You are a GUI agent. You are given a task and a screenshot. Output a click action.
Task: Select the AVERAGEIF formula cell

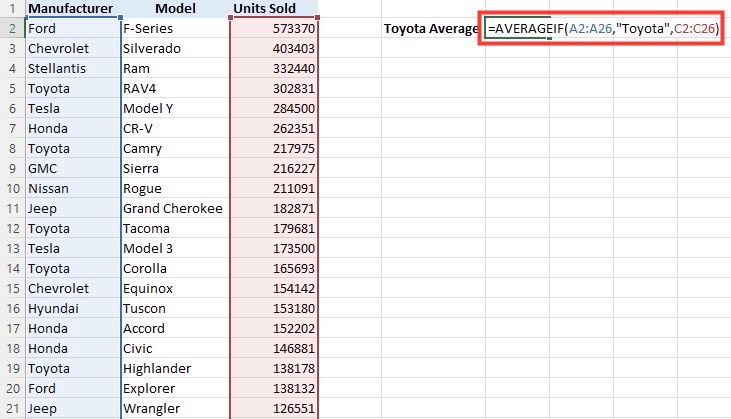pyautogui.click(x=602, y=28)
